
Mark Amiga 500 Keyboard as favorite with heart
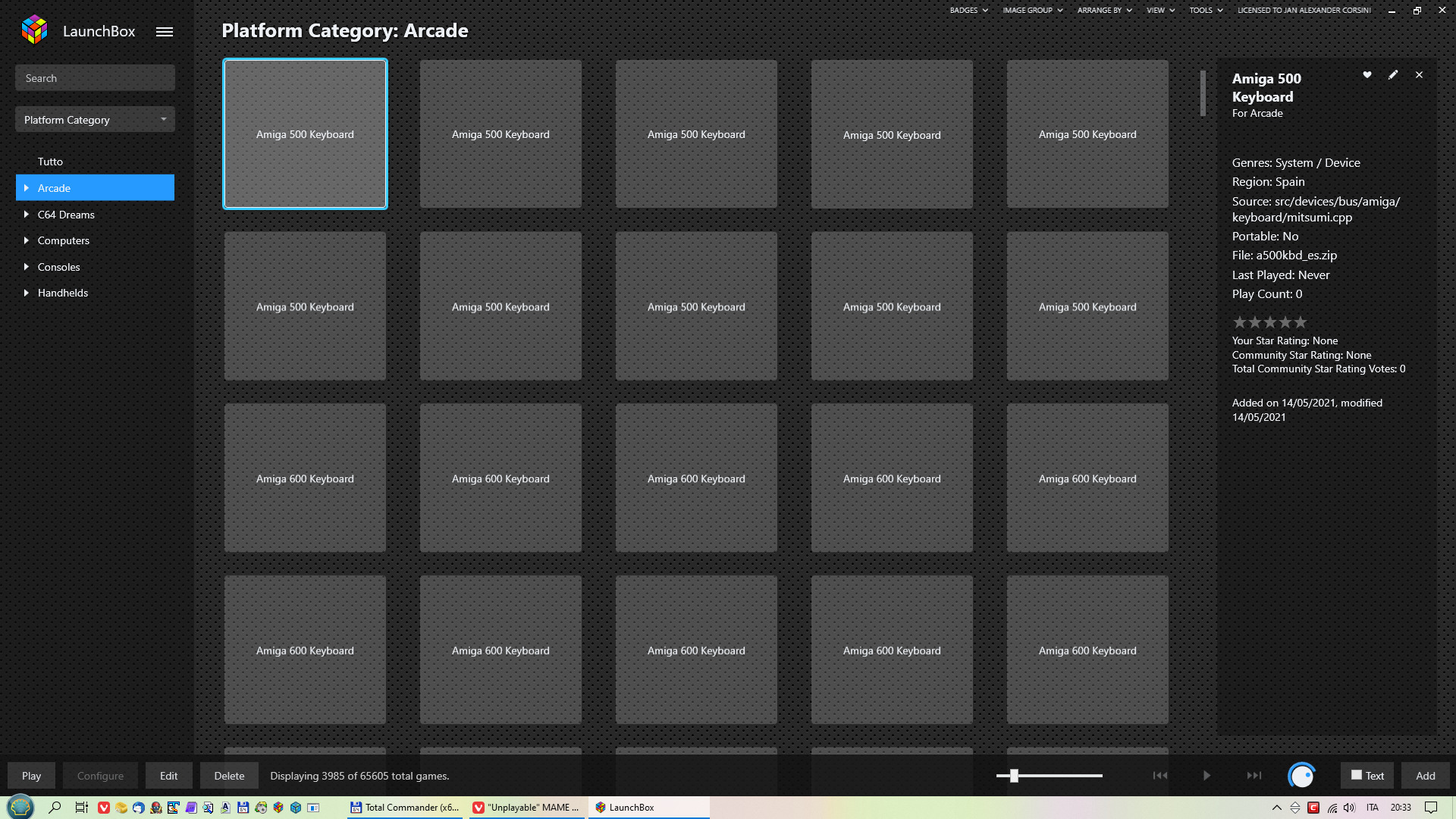pyautogui.click(x=1367, y=75)
